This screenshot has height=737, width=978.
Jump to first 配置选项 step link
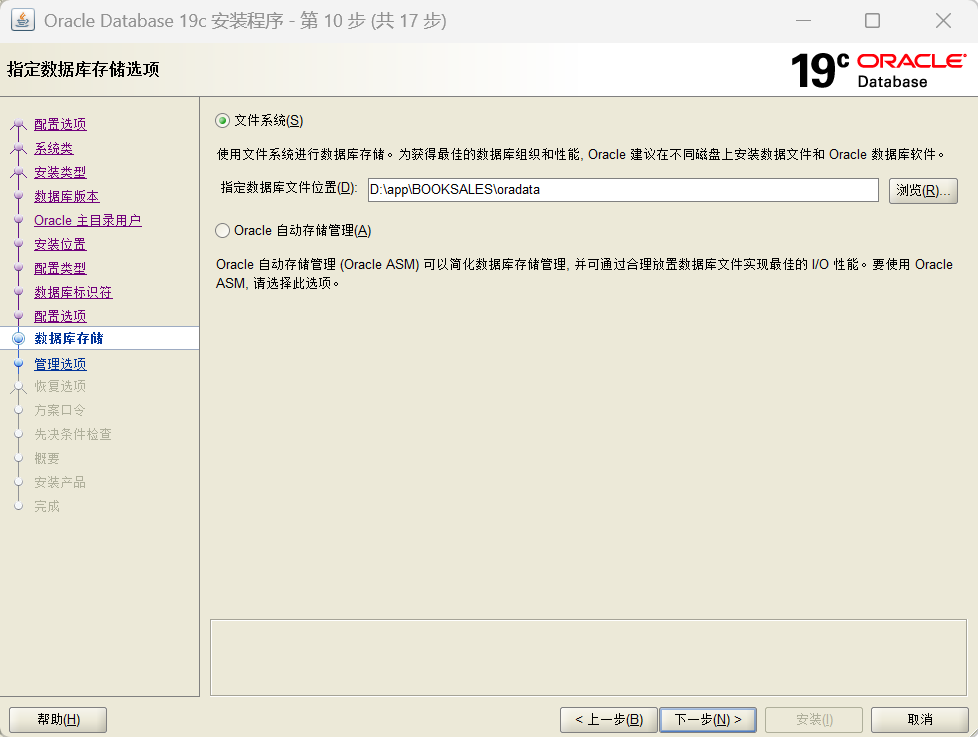60,124
